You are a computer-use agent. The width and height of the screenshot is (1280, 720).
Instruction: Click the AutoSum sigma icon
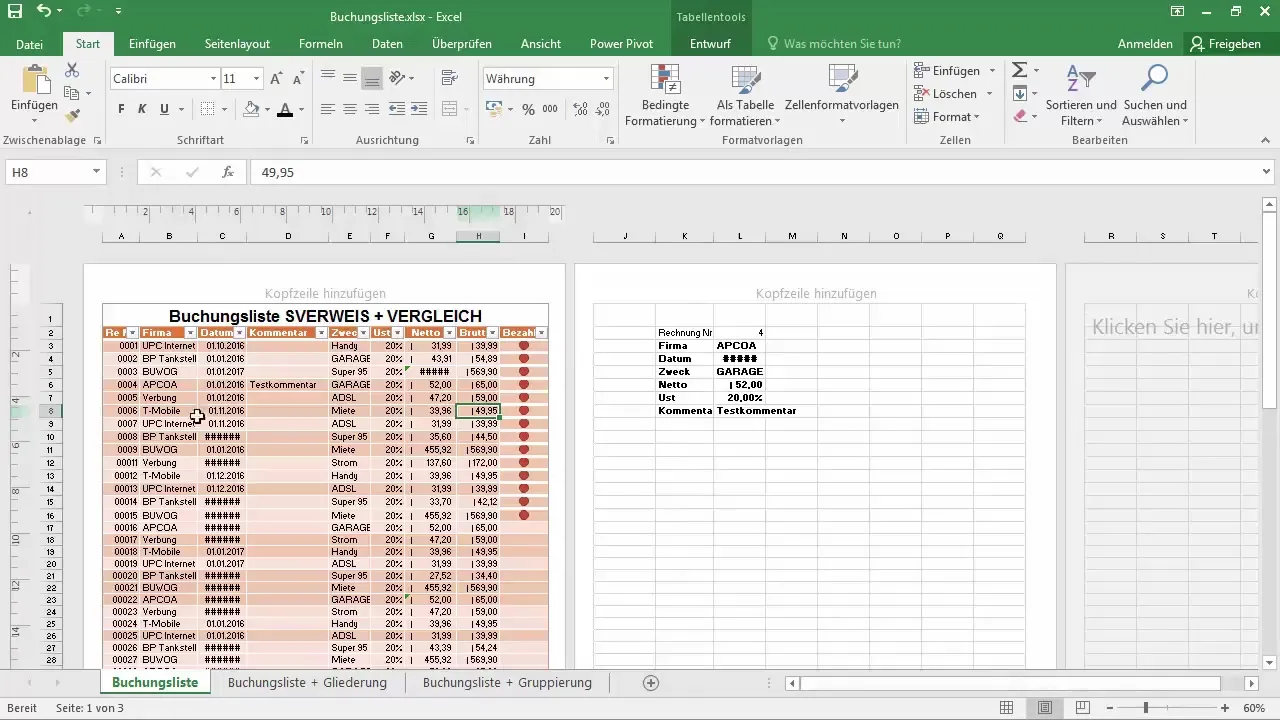[1020, 70]
